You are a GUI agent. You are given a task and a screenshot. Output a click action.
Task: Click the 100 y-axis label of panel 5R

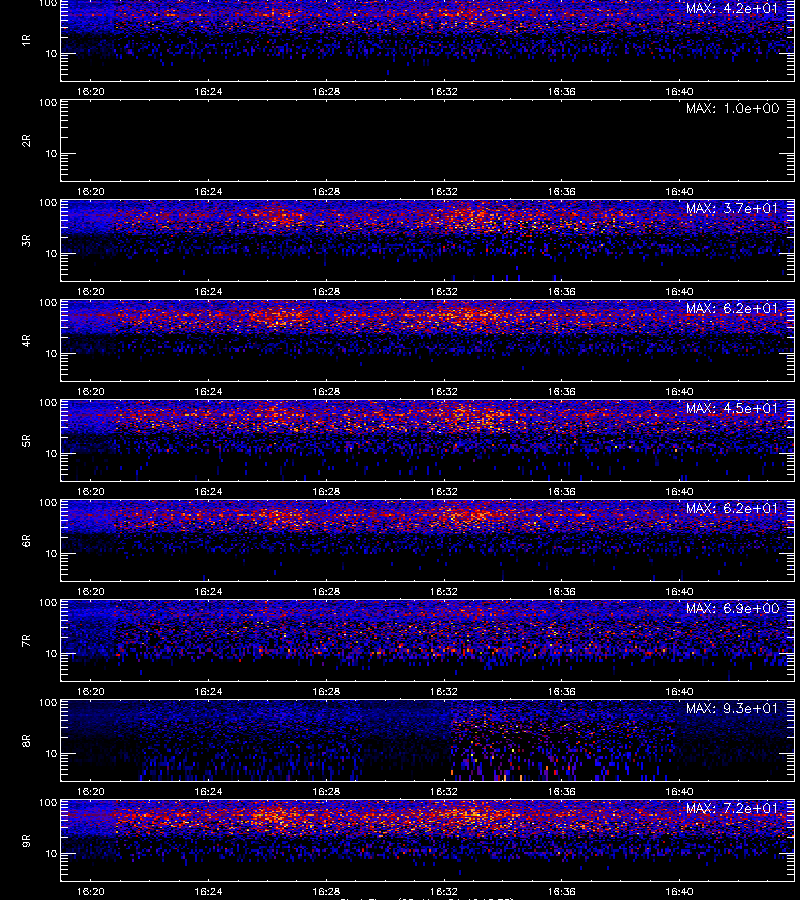(x=48, y=403)
